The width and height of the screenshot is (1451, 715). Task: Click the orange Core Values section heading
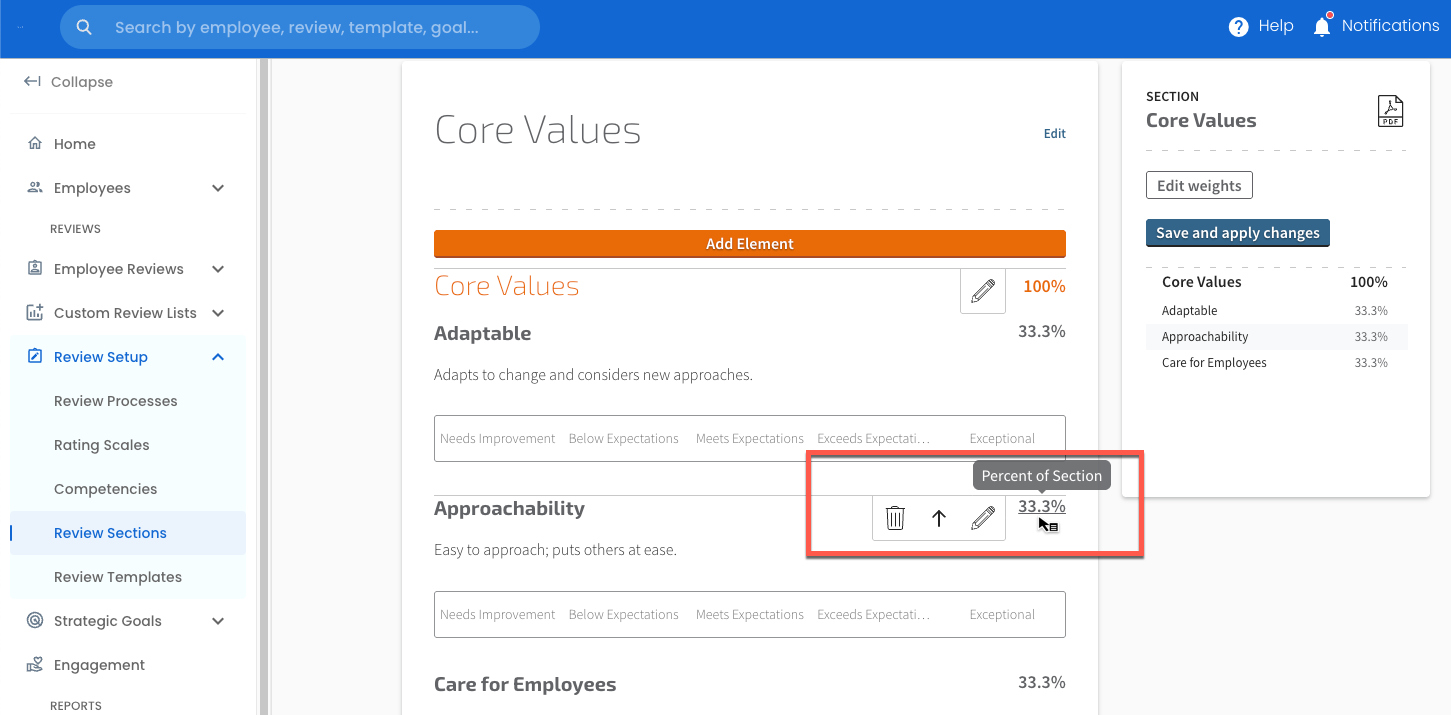point(506,286)
